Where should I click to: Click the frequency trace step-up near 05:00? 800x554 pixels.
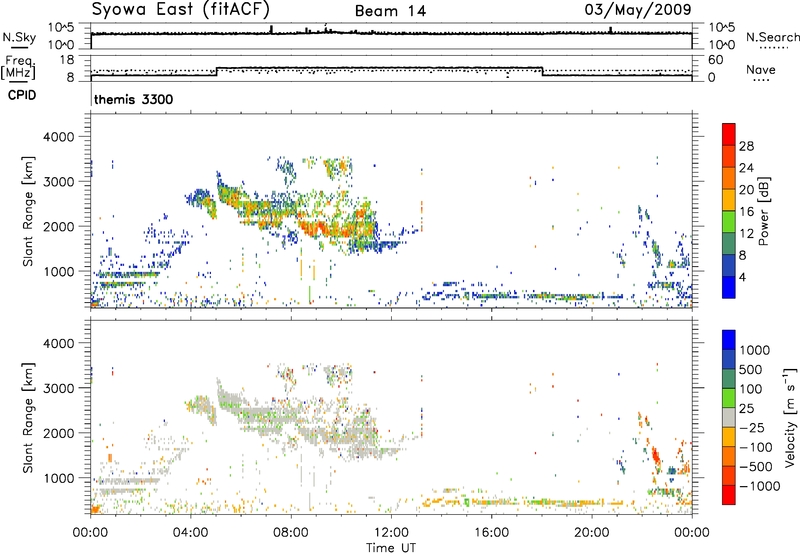(217, 71)
